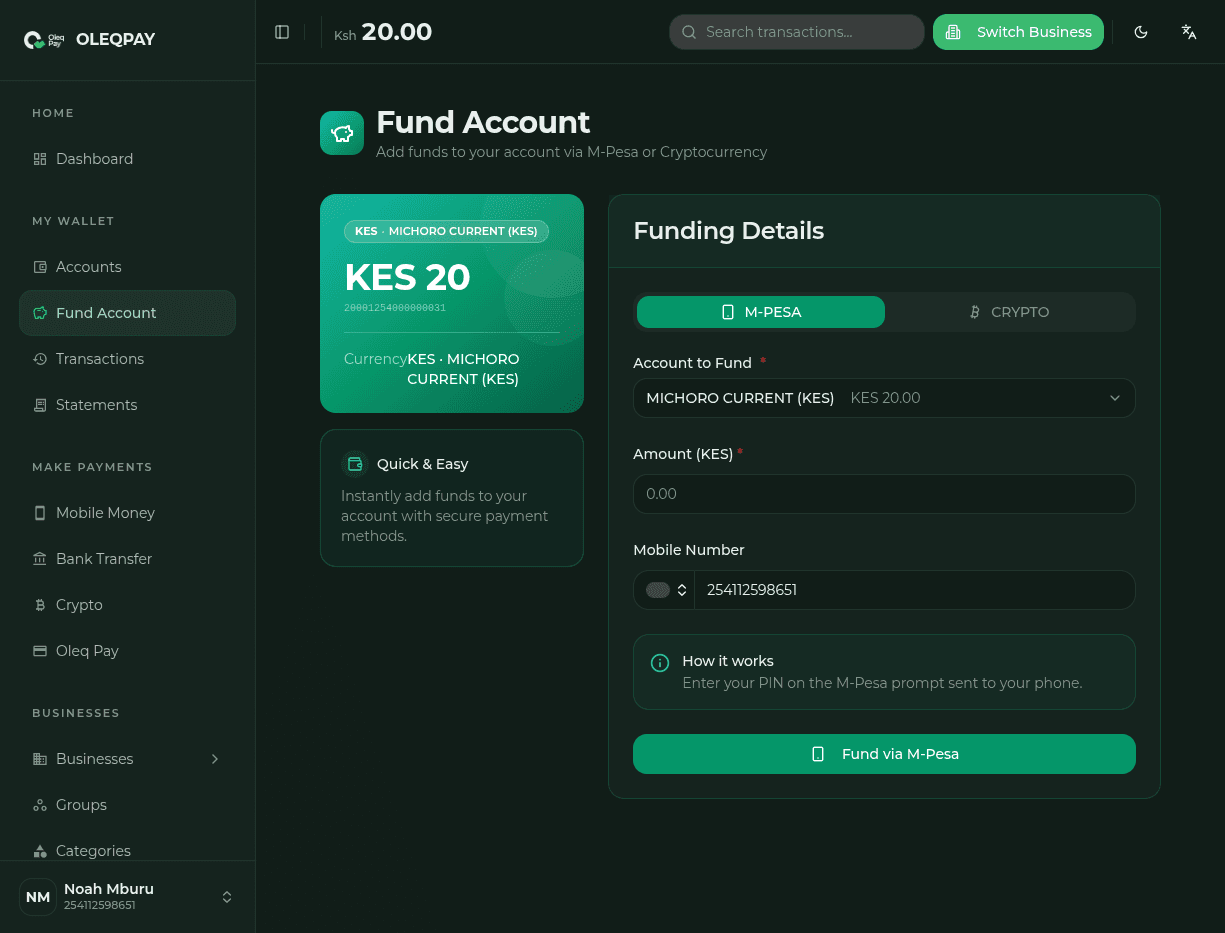Open the language translate icon
Viewport: 1225px width, 933px height.
(x=1189, y=32)
